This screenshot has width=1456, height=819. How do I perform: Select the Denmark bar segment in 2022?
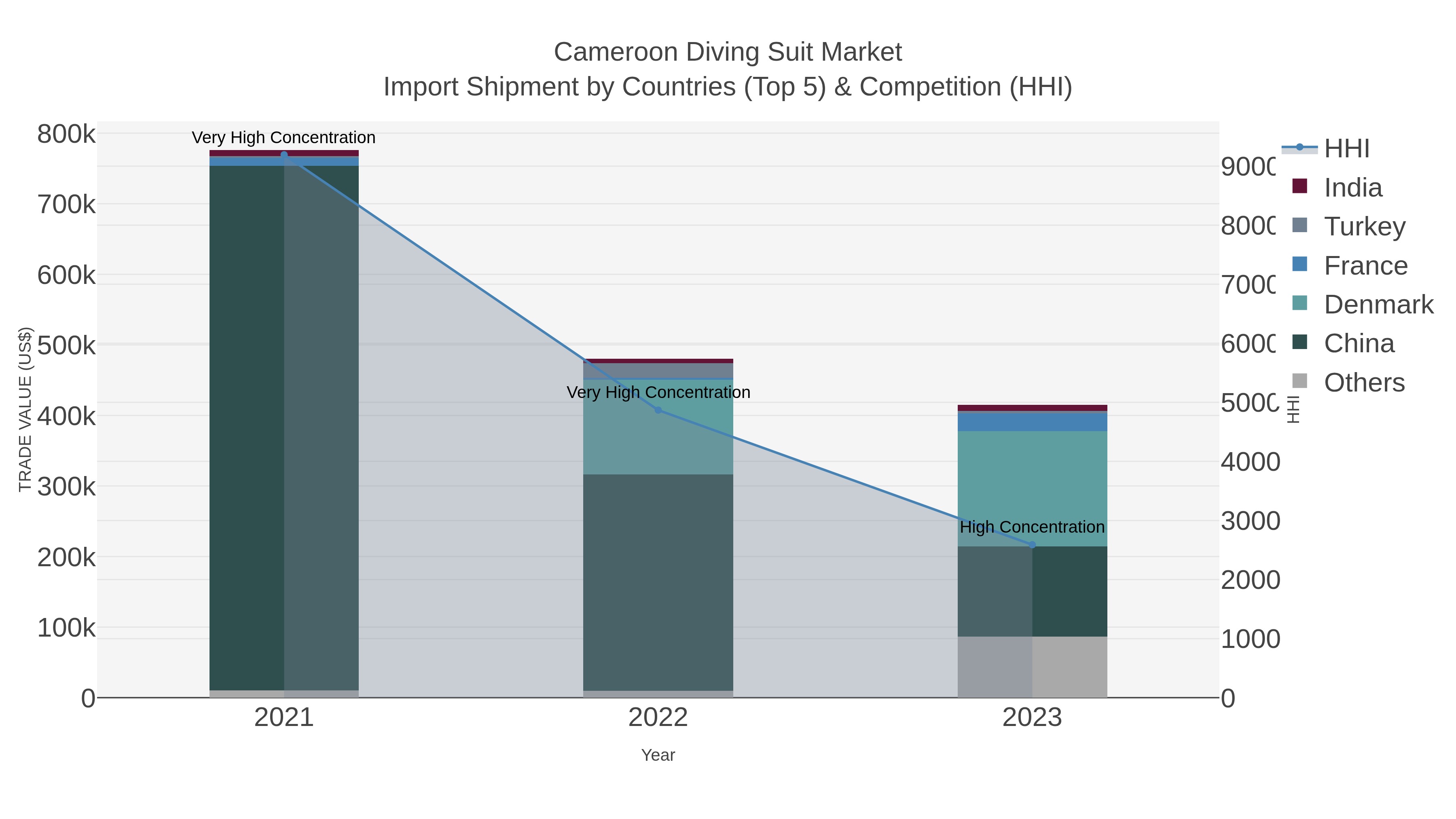point(658,427)
